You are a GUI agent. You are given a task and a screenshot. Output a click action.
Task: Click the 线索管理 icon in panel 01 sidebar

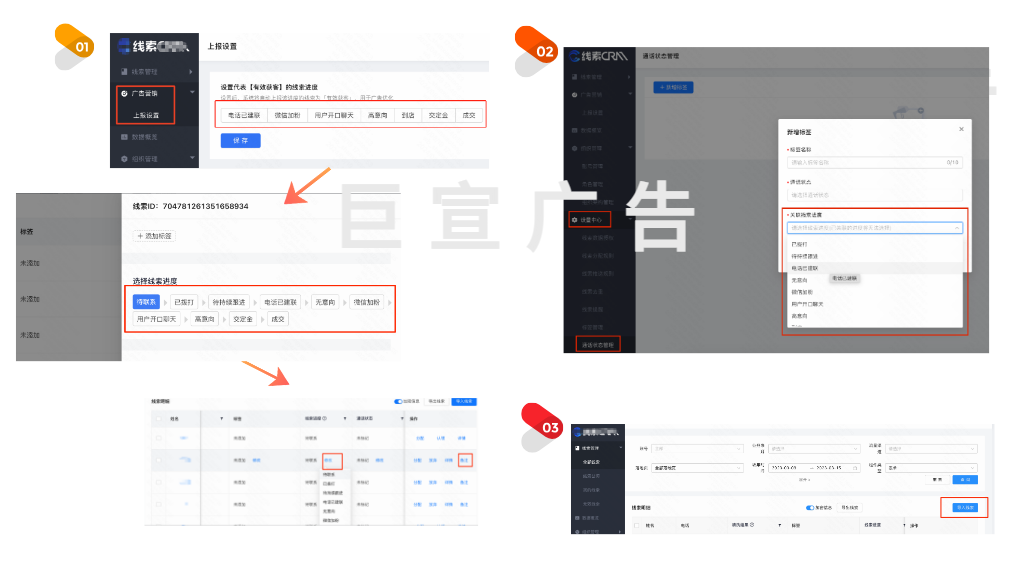click(x=124, y=72)
